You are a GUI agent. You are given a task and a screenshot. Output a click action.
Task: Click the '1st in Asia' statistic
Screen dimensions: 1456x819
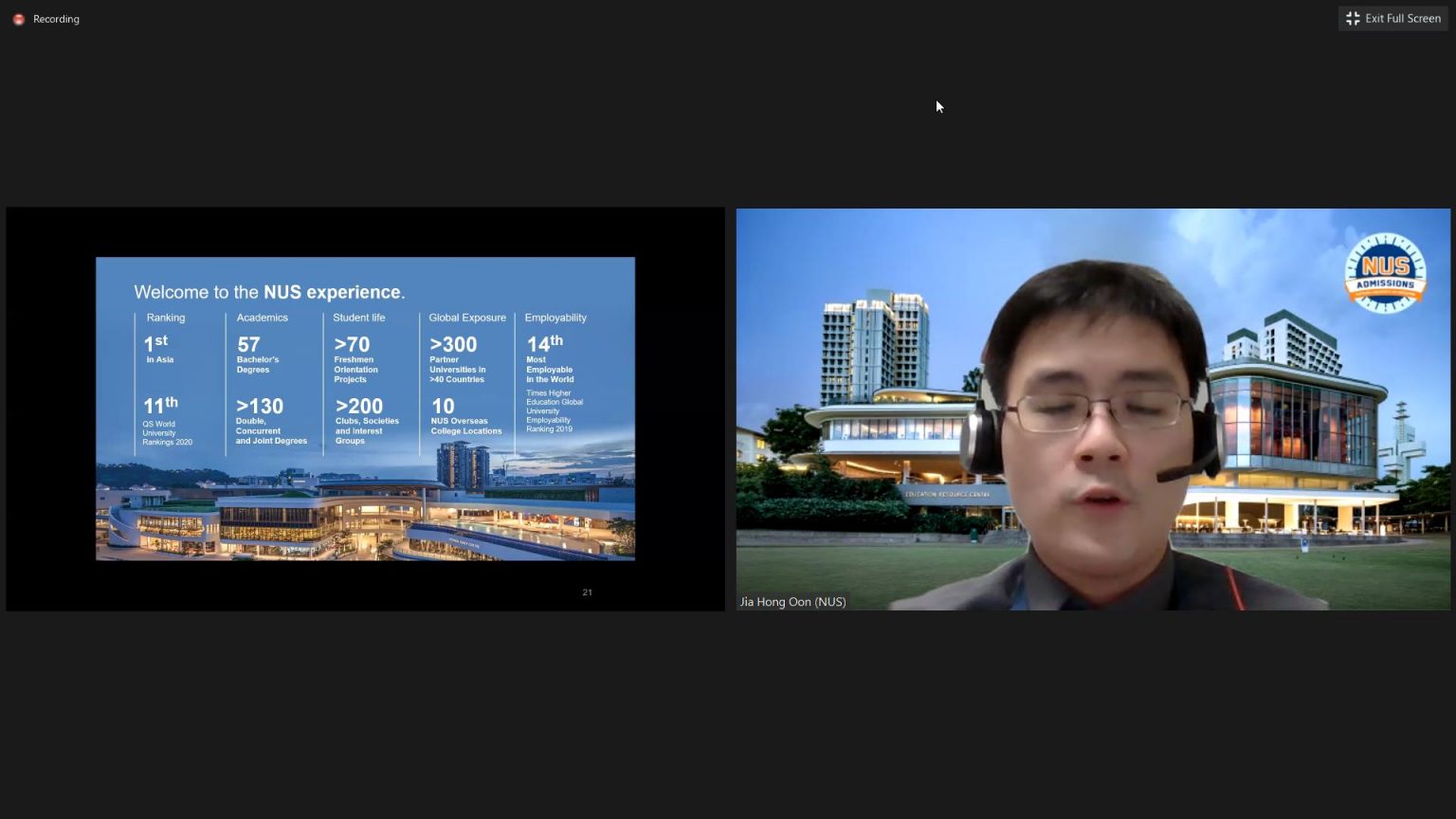158,348
